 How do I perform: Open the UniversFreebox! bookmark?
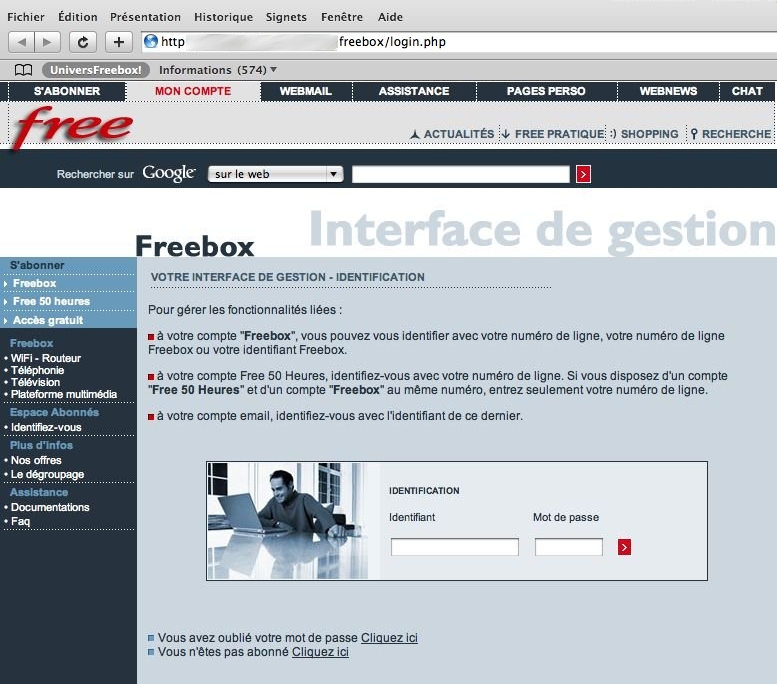(x=96, y=70)
